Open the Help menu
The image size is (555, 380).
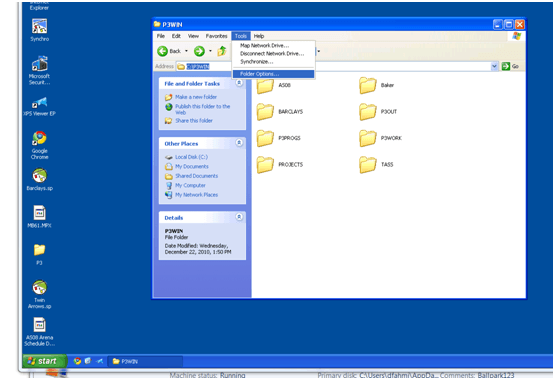[259, 36]
